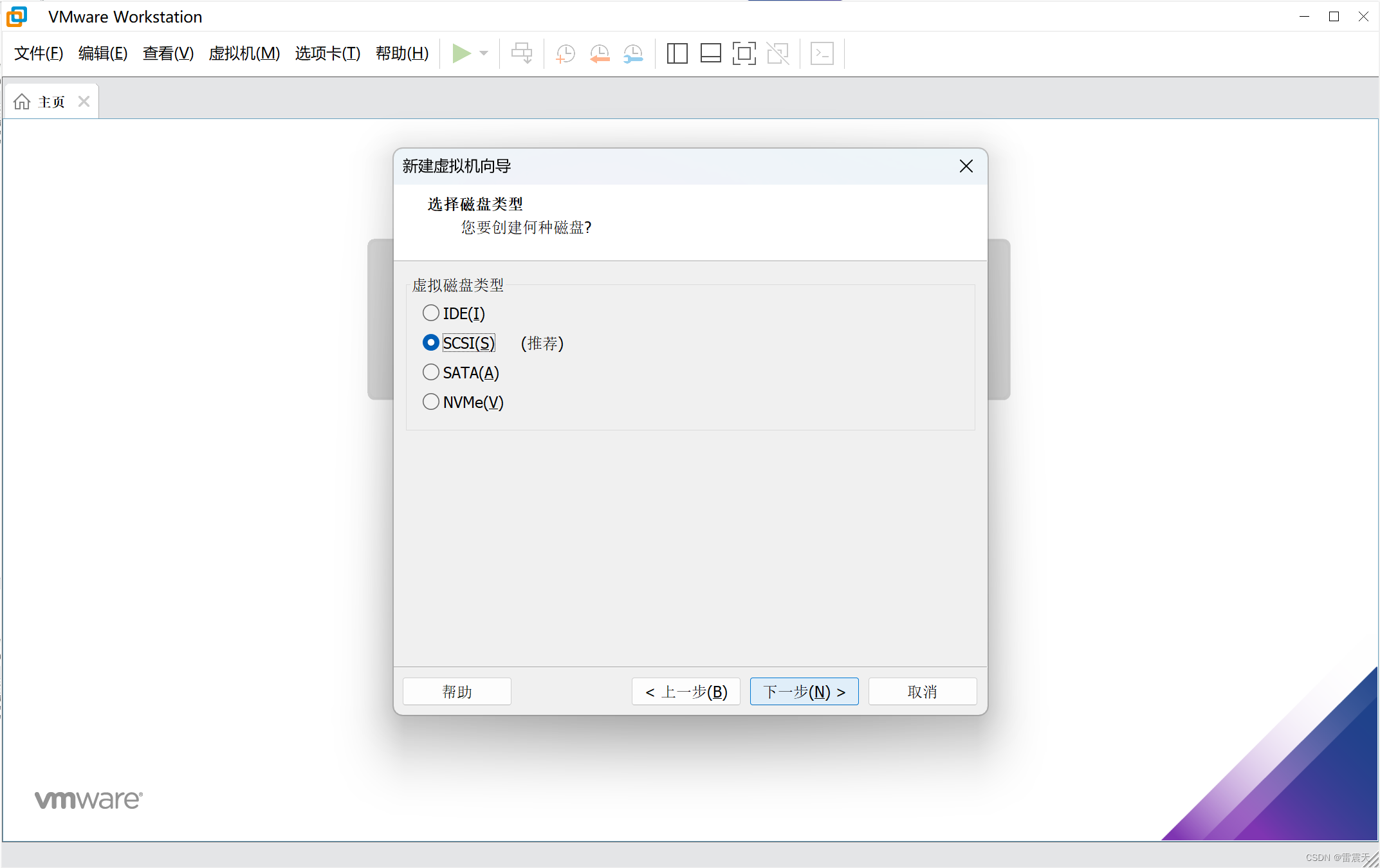Close the 新建虚拟机向导 dialog

[x=966, y=166]
